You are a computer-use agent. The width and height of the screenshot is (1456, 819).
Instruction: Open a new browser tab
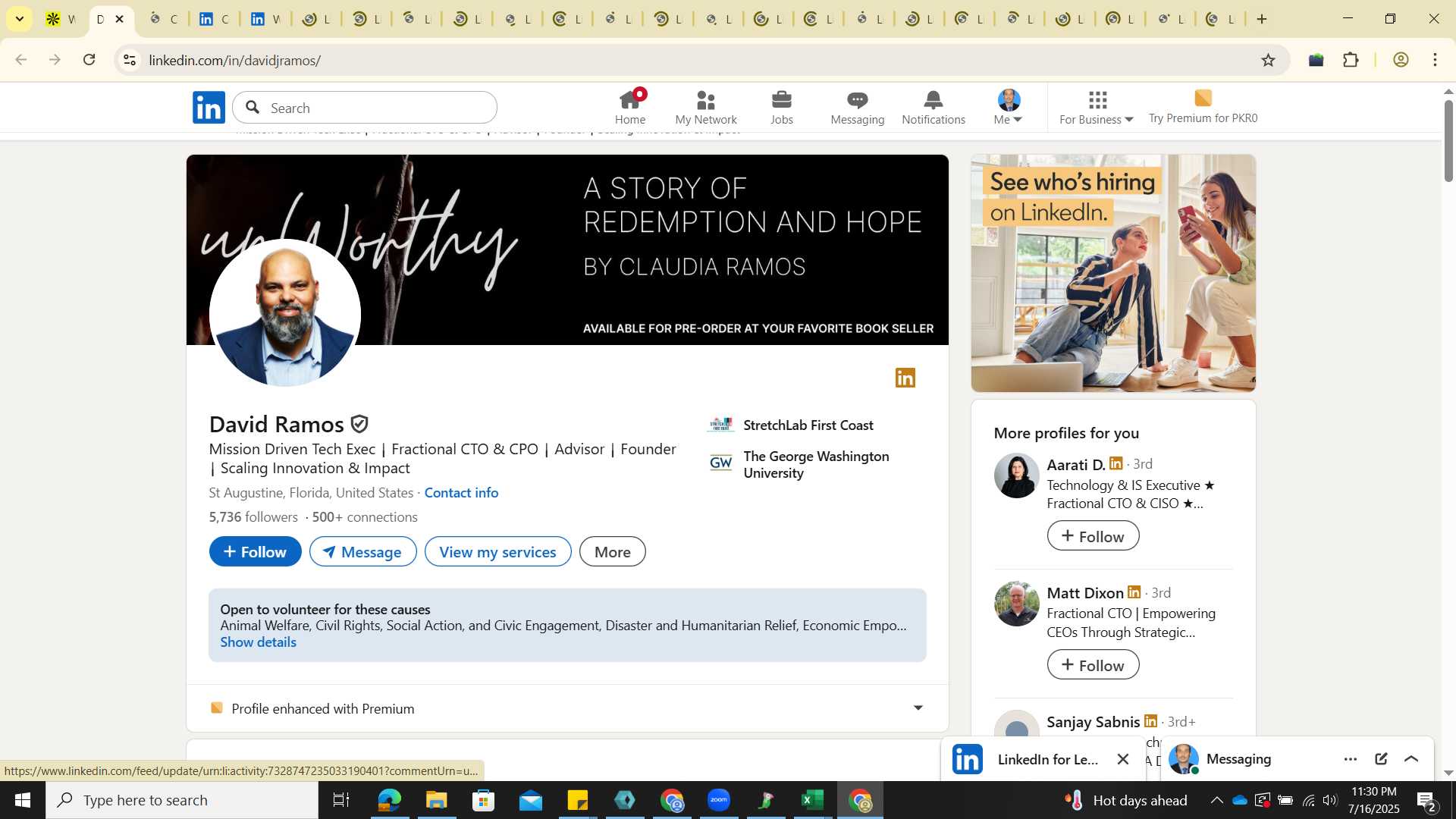(x=1262, y=19)
